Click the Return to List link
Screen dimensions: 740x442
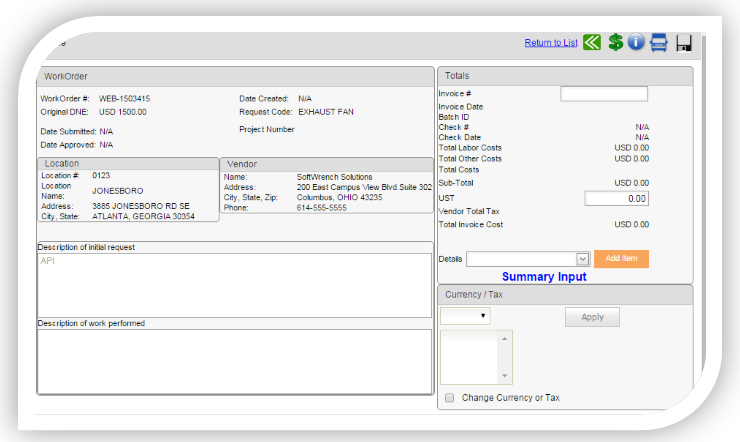[551, 43]
